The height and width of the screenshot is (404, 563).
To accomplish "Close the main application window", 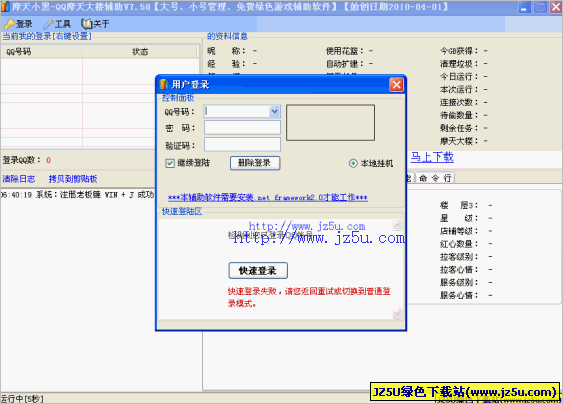I will pos(555,8).
